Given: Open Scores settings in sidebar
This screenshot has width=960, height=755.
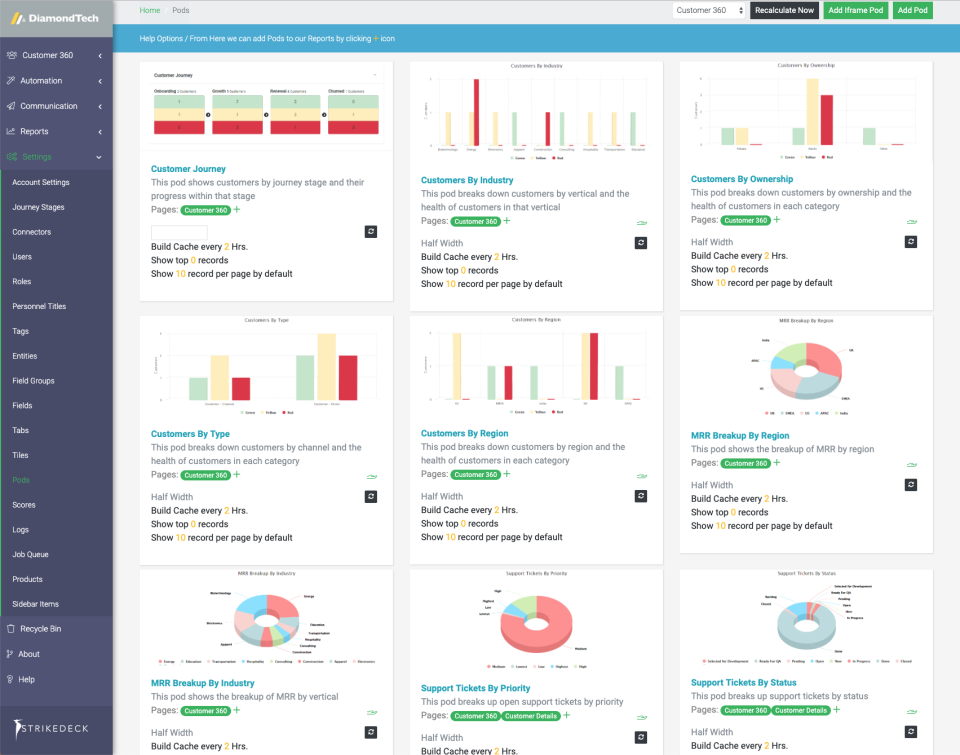Looking at the screenshot, I should click(24, 505).
